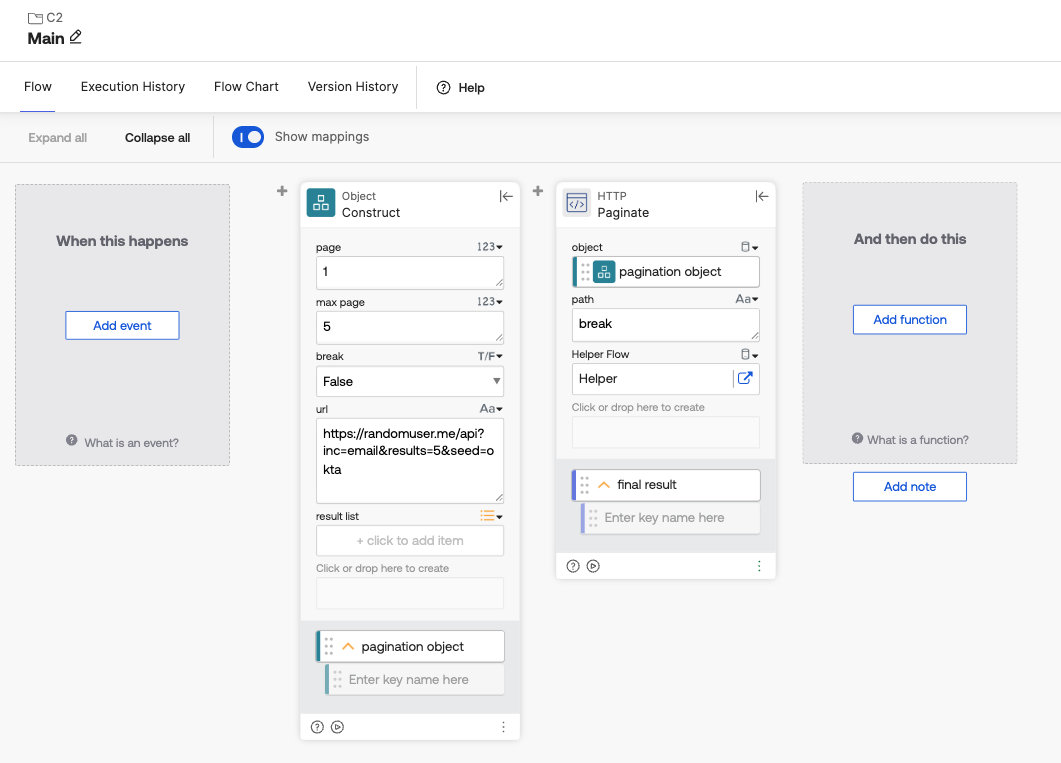Open the What is an event link
1061x763 pixels.
(x=131, y=443)
